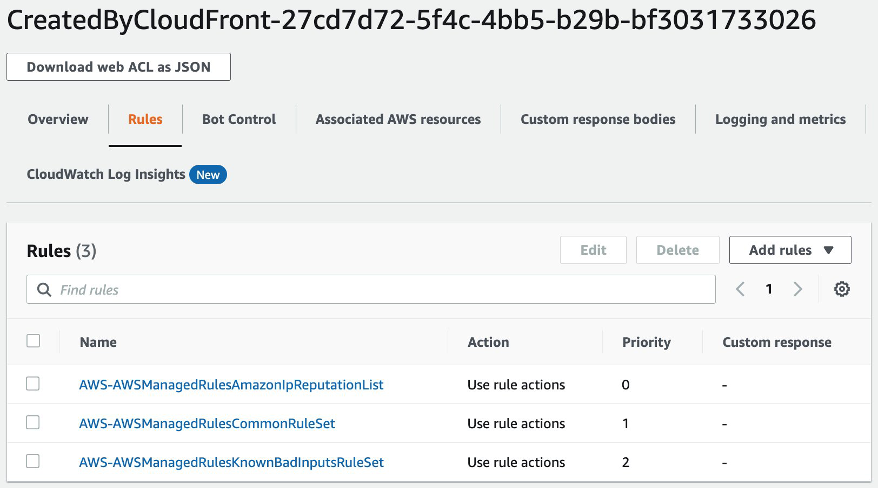This screenshot has width=879, height=489.
Task: Click the search magnifier icon
Action: point(44,290)
